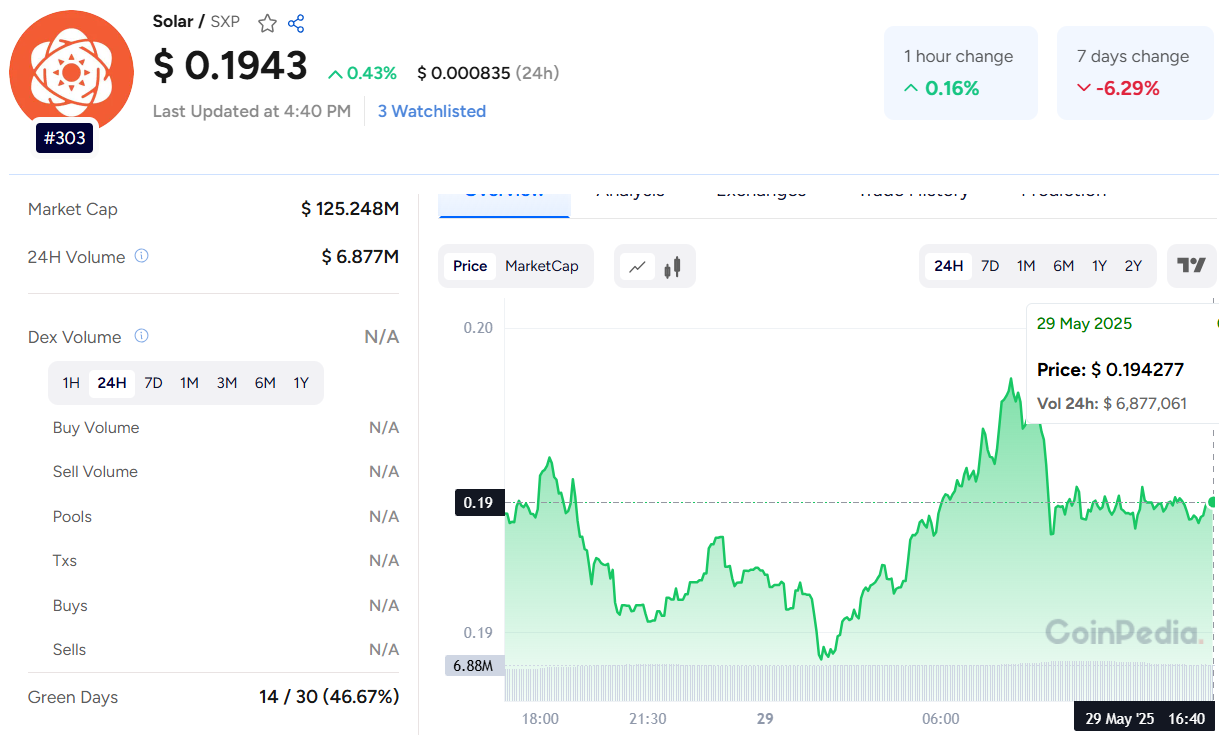This screenshot has width=1219, height=735.
Task: Click the 3 Watchlisted link
Action: click(x=431, y=111)
